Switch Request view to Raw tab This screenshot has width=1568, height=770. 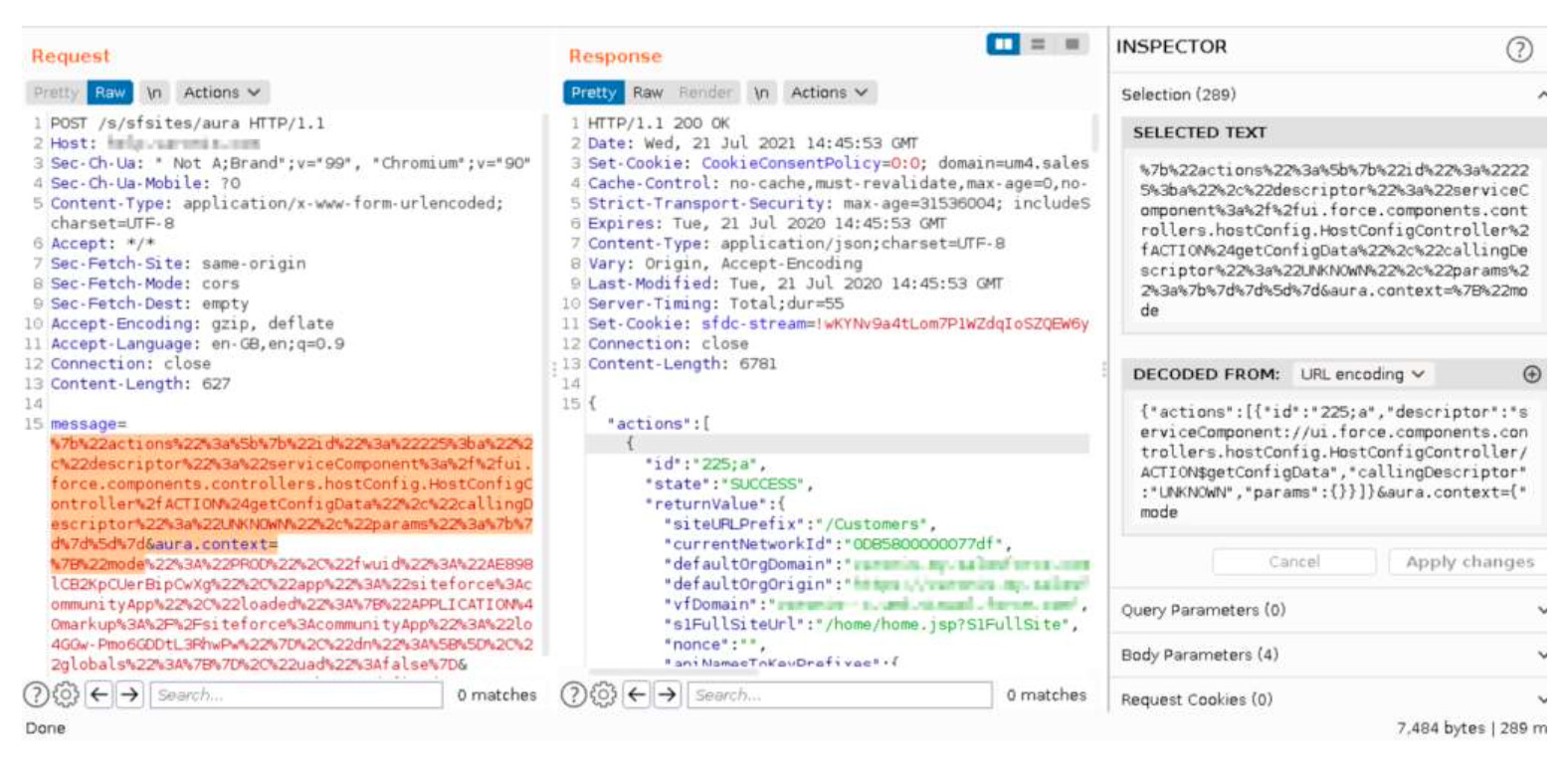[109, 93]
